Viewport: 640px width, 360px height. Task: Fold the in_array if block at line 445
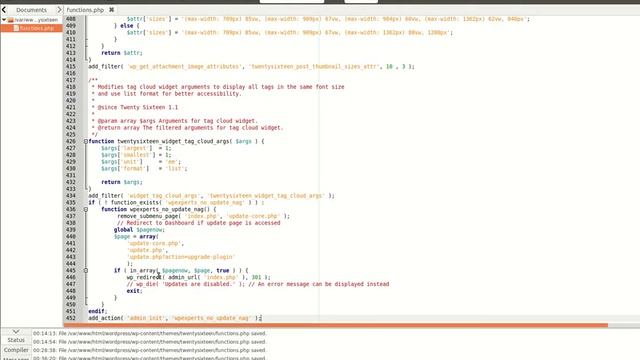(x=86, y=271)
